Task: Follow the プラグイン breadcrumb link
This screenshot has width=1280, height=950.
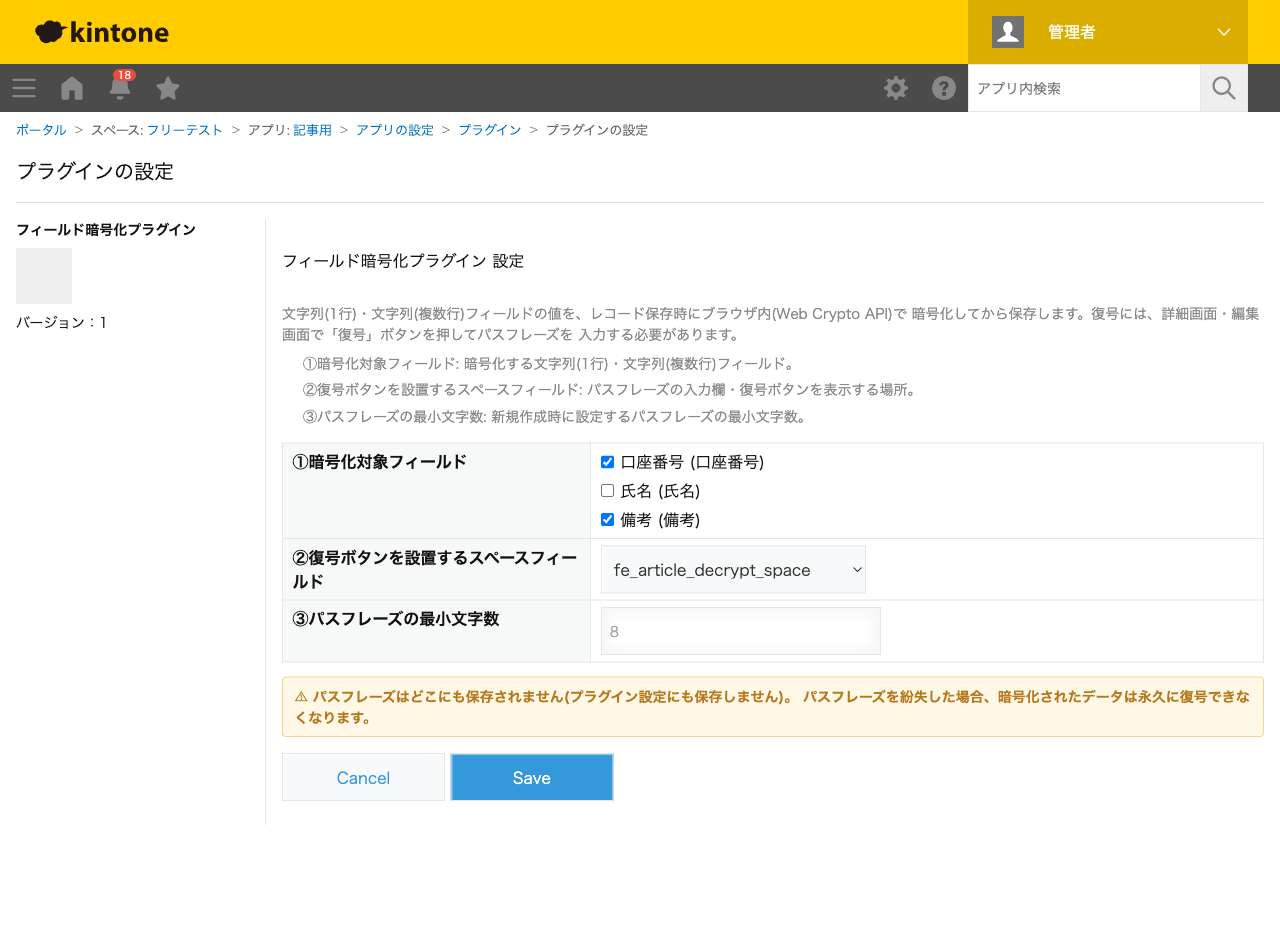Action: pos(490,130)
